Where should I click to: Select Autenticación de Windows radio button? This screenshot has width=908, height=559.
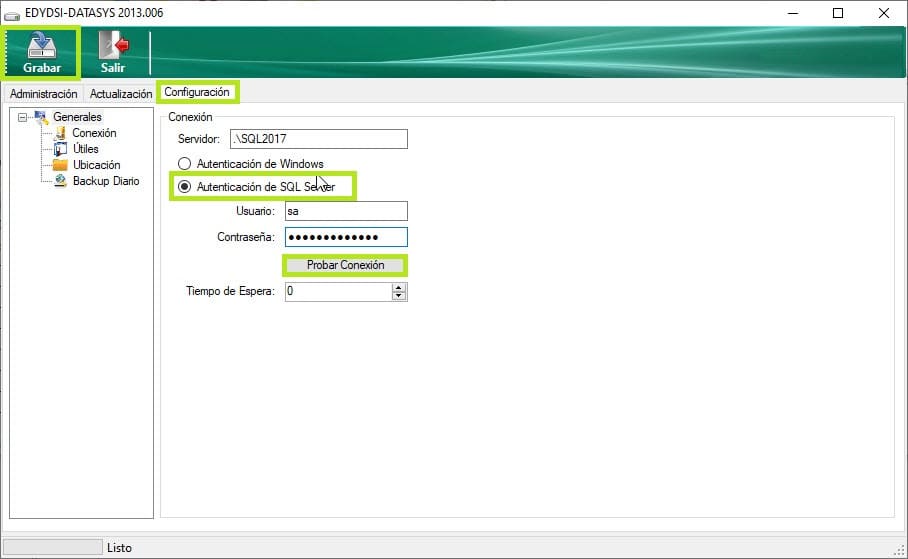(184, 164)
